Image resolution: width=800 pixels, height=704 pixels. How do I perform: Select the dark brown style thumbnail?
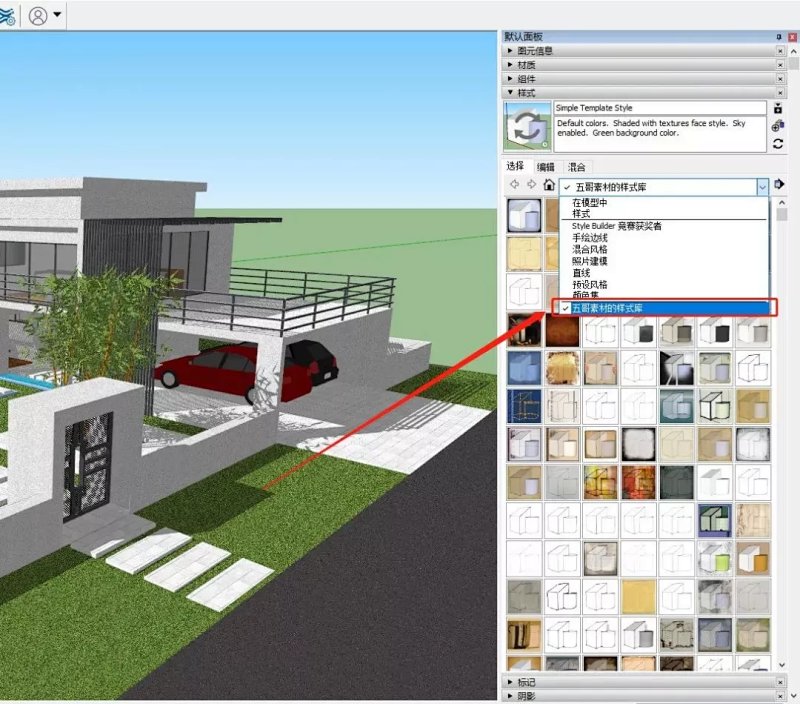point(562,330)
